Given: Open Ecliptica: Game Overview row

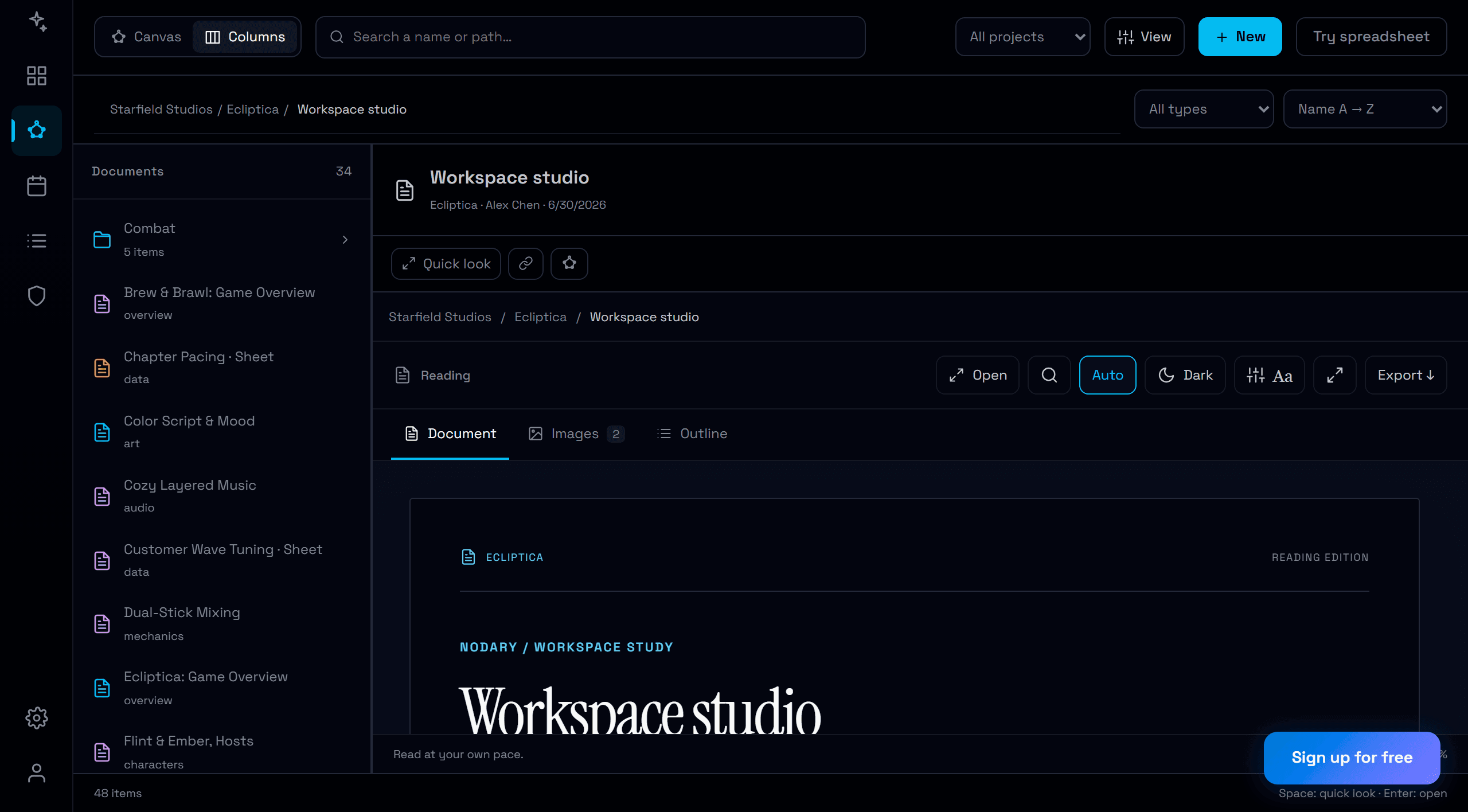Looking at the screenshot, I should 222,688.
